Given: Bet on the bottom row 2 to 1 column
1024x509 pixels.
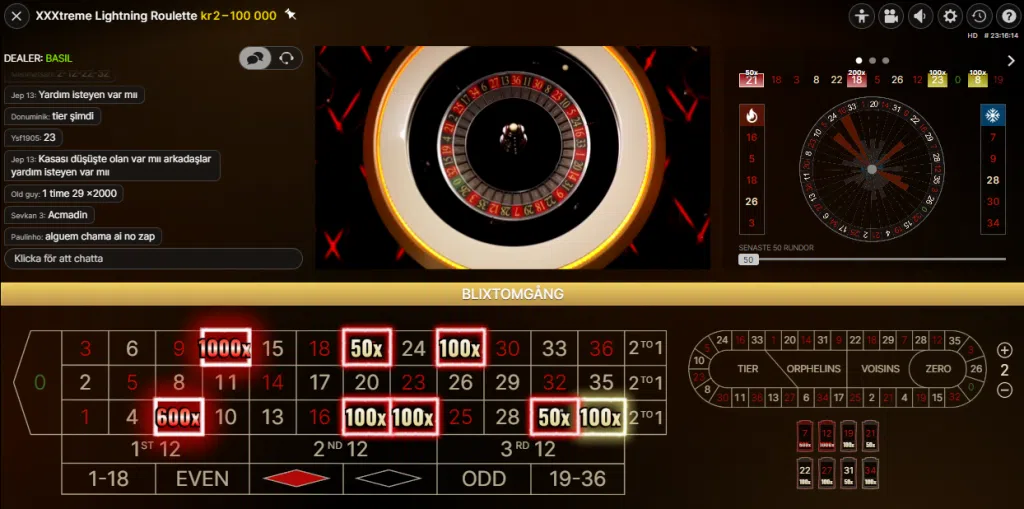Looking at the screenshot, I should (645, 417).
